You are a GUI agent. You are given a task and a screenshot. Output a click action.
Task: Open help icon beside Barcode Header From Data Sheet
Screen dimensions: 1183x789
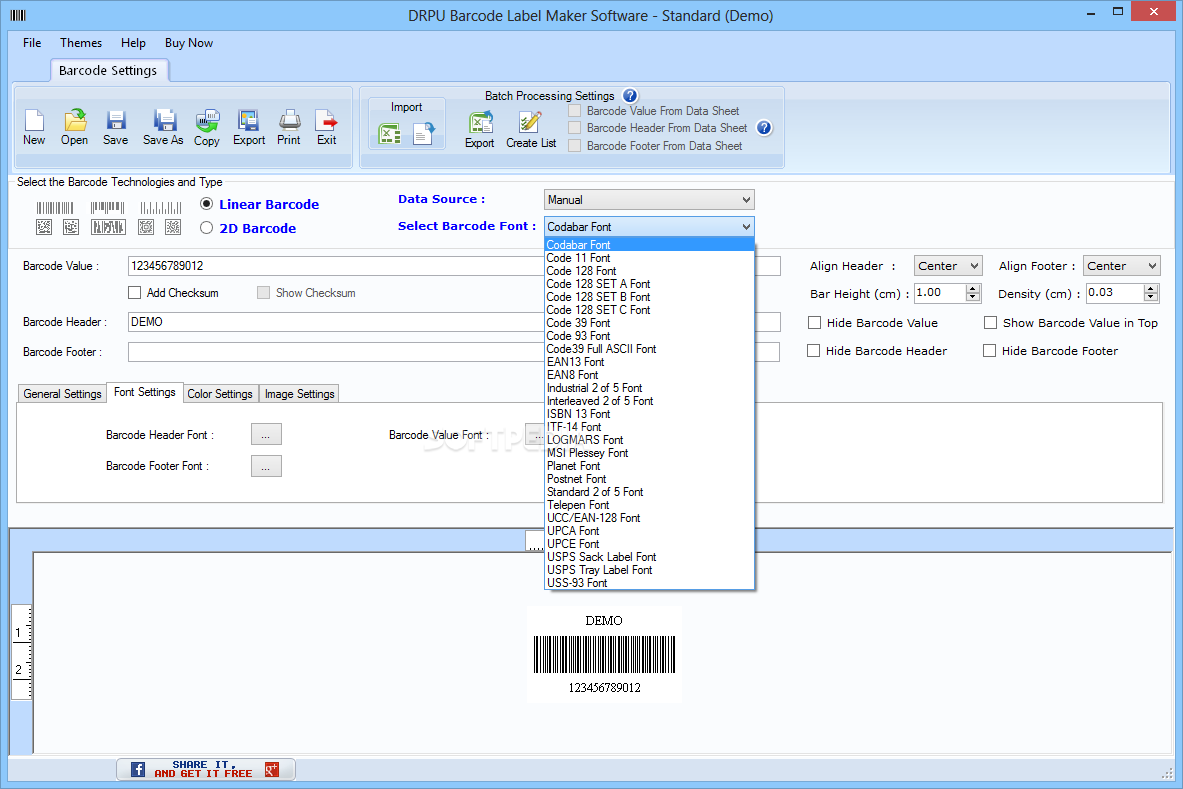click(x=764, y=127)
